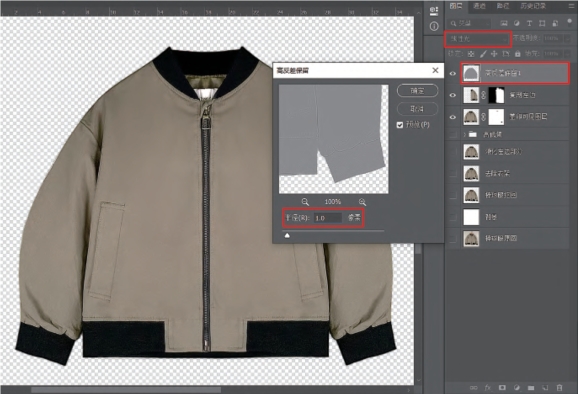
Task: Create a new group folder icon
Action: [531, 388]
